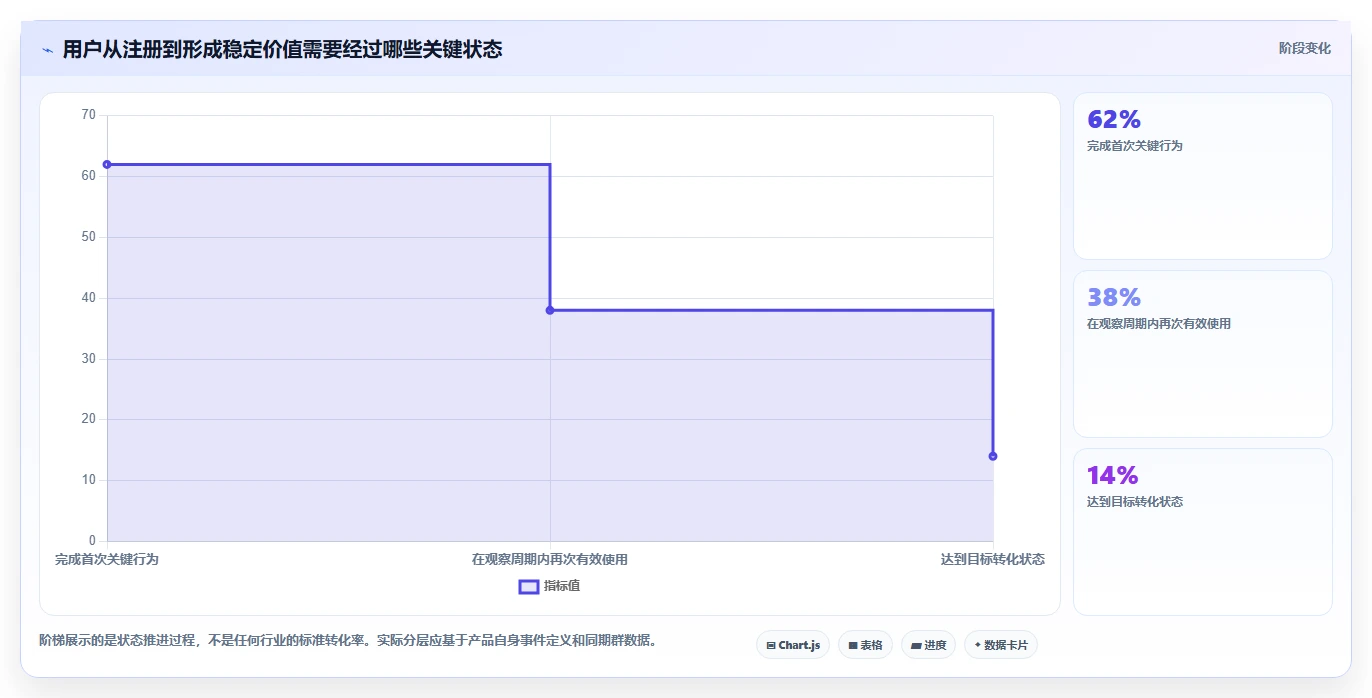Open the 14% data card
This screenshot has height=698, width=1372.
coord(1202,532)
